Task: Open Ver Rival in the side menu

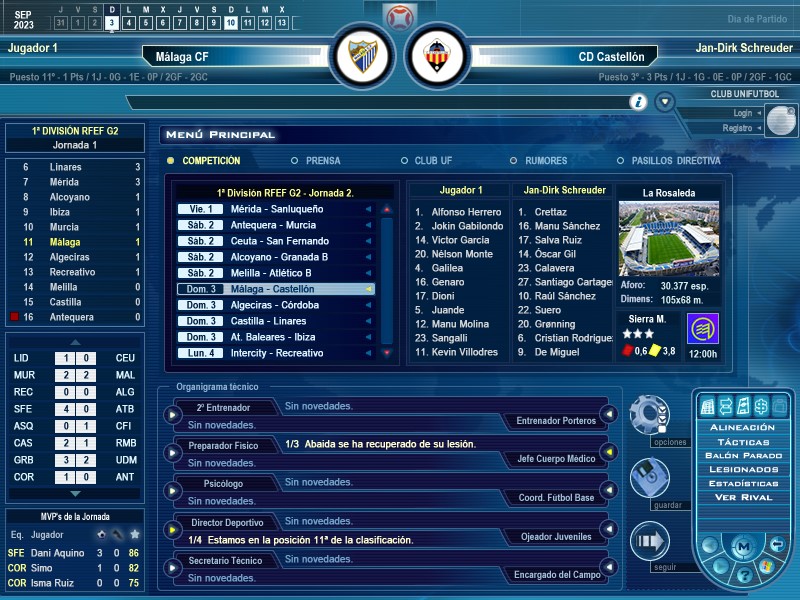Action: coord(743,497)
